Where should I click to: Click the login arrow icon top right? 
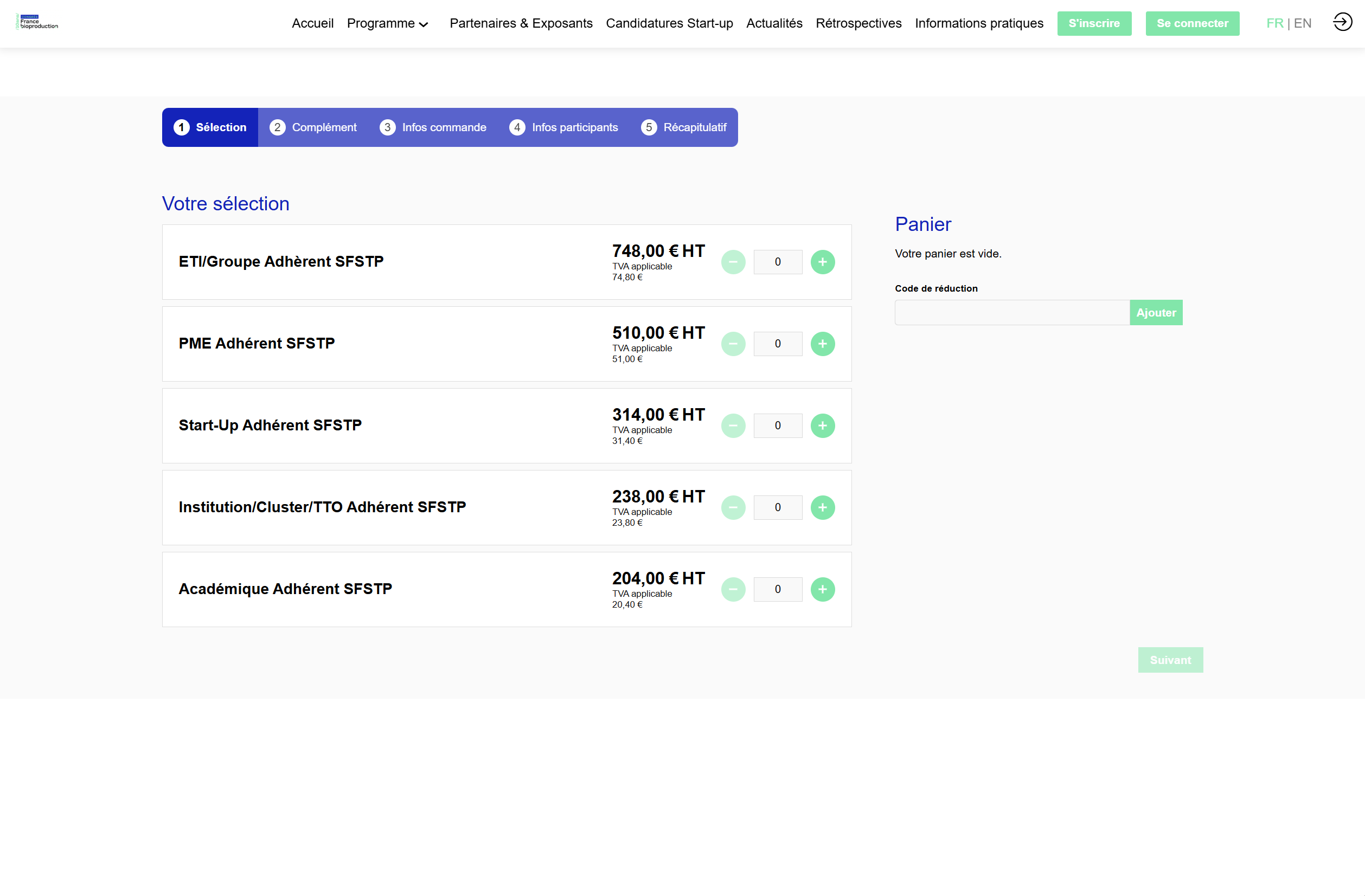coord(1342,23)
